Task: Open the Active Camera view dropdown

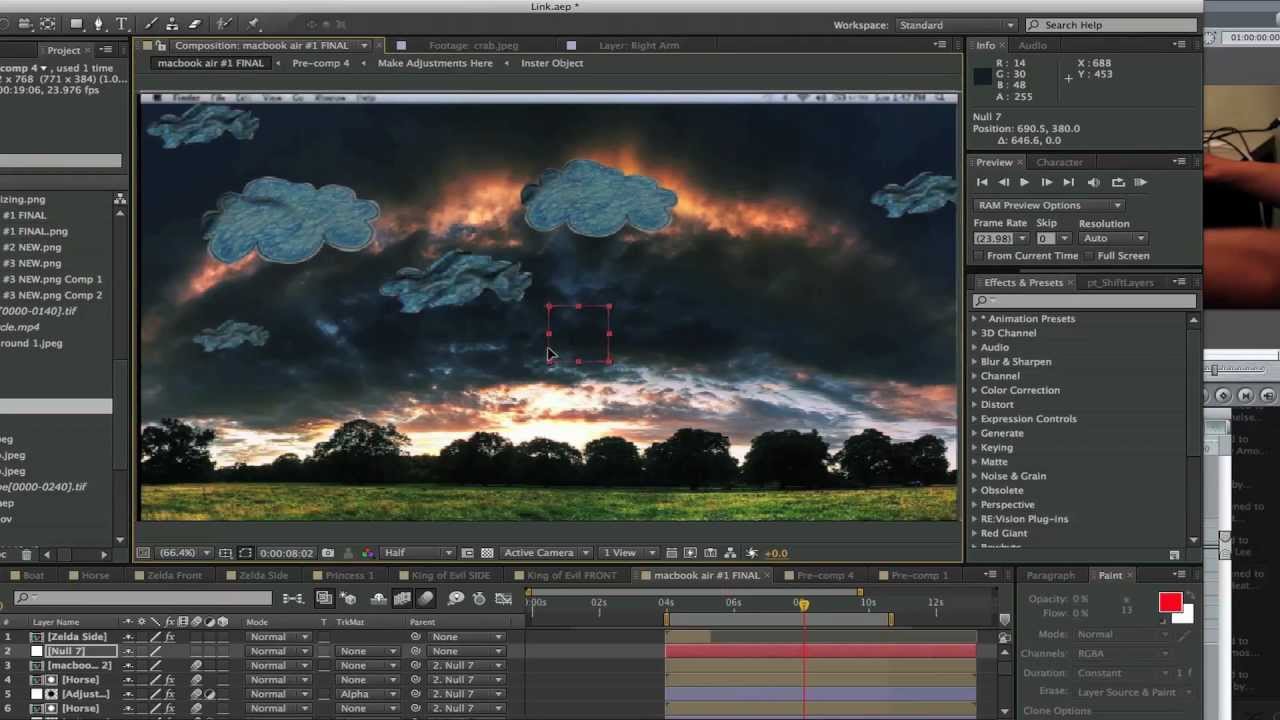Action: coord(545,553)
